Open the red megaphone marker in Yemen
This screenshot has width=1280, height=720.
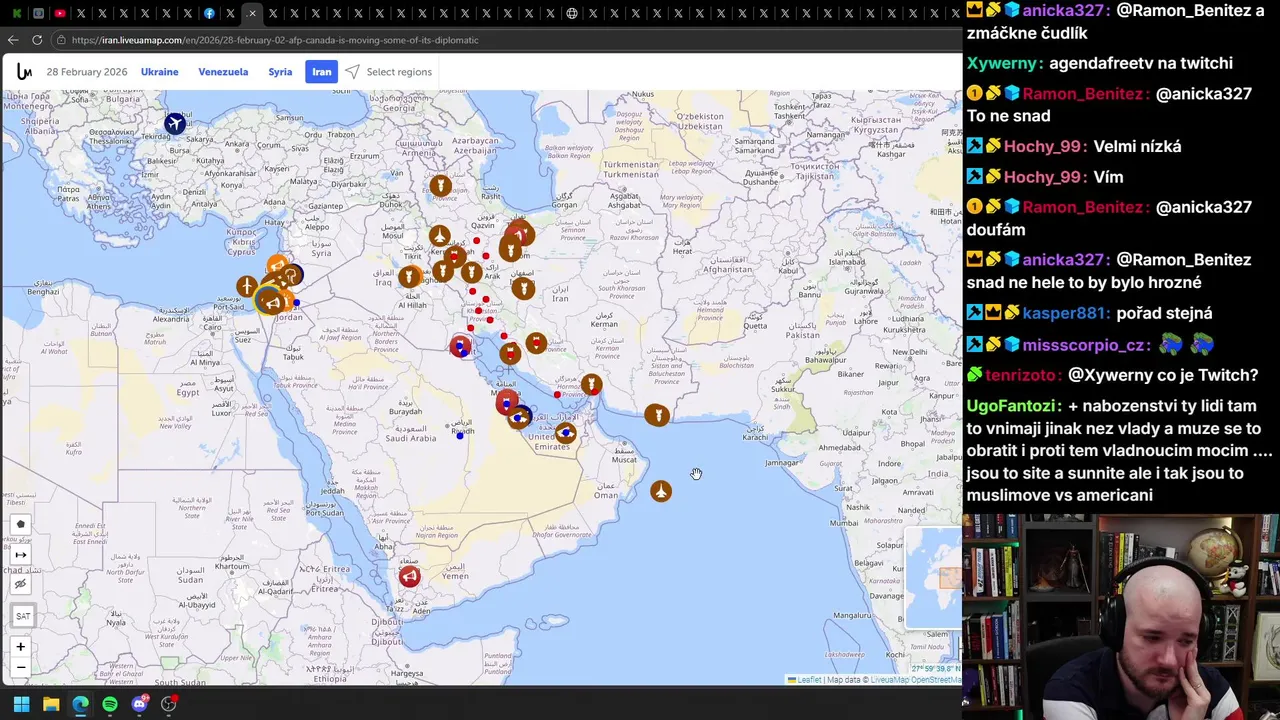409,576
